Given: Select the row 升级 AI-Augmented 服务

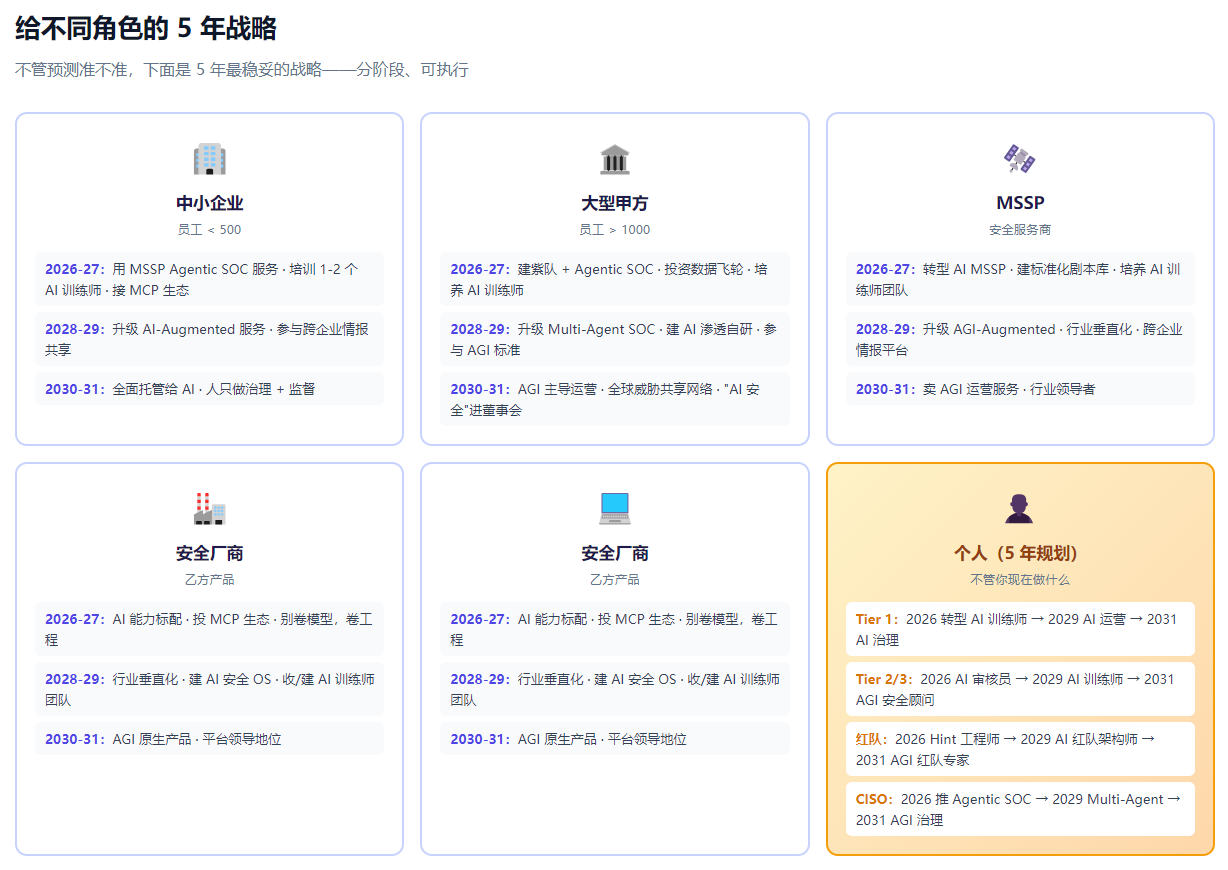Looking at the screenshot, I should pyautogui.click(x=209, y=339).
